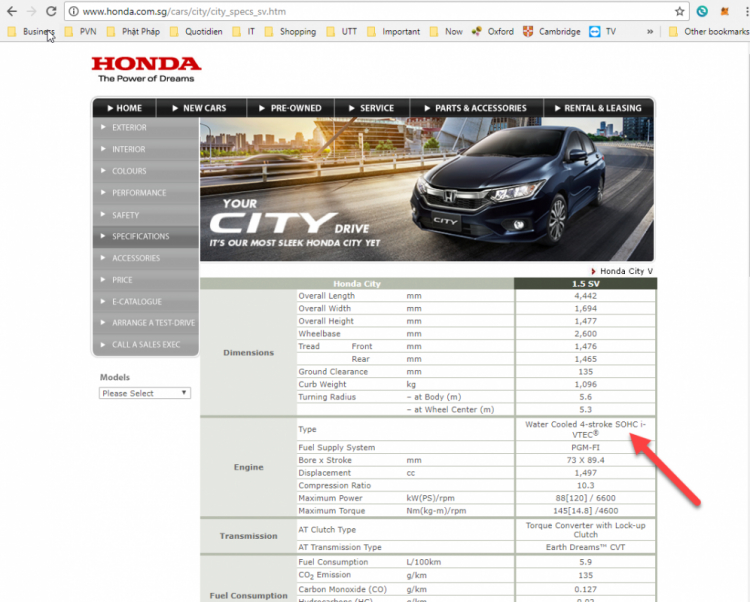Reload the page with the refresh icon
The width and height of the screenshot is (750, 602).
(51, 11)
